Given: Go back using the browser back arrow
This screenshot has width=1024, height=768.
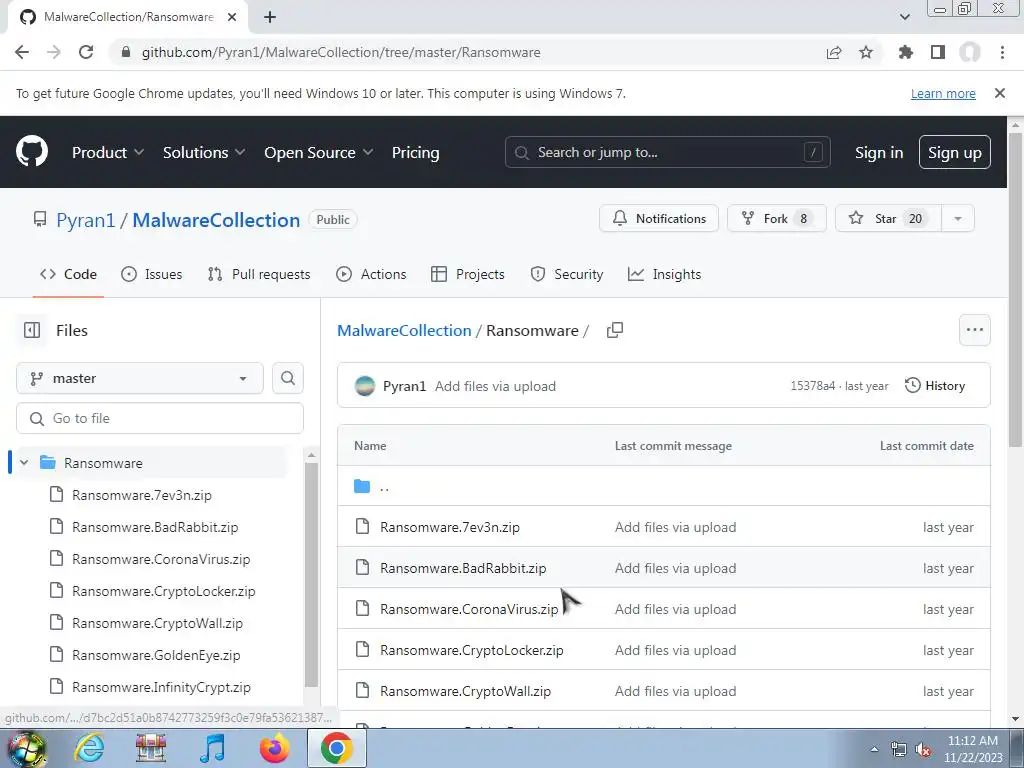Looking at the screenshot, I should point(22,52).
